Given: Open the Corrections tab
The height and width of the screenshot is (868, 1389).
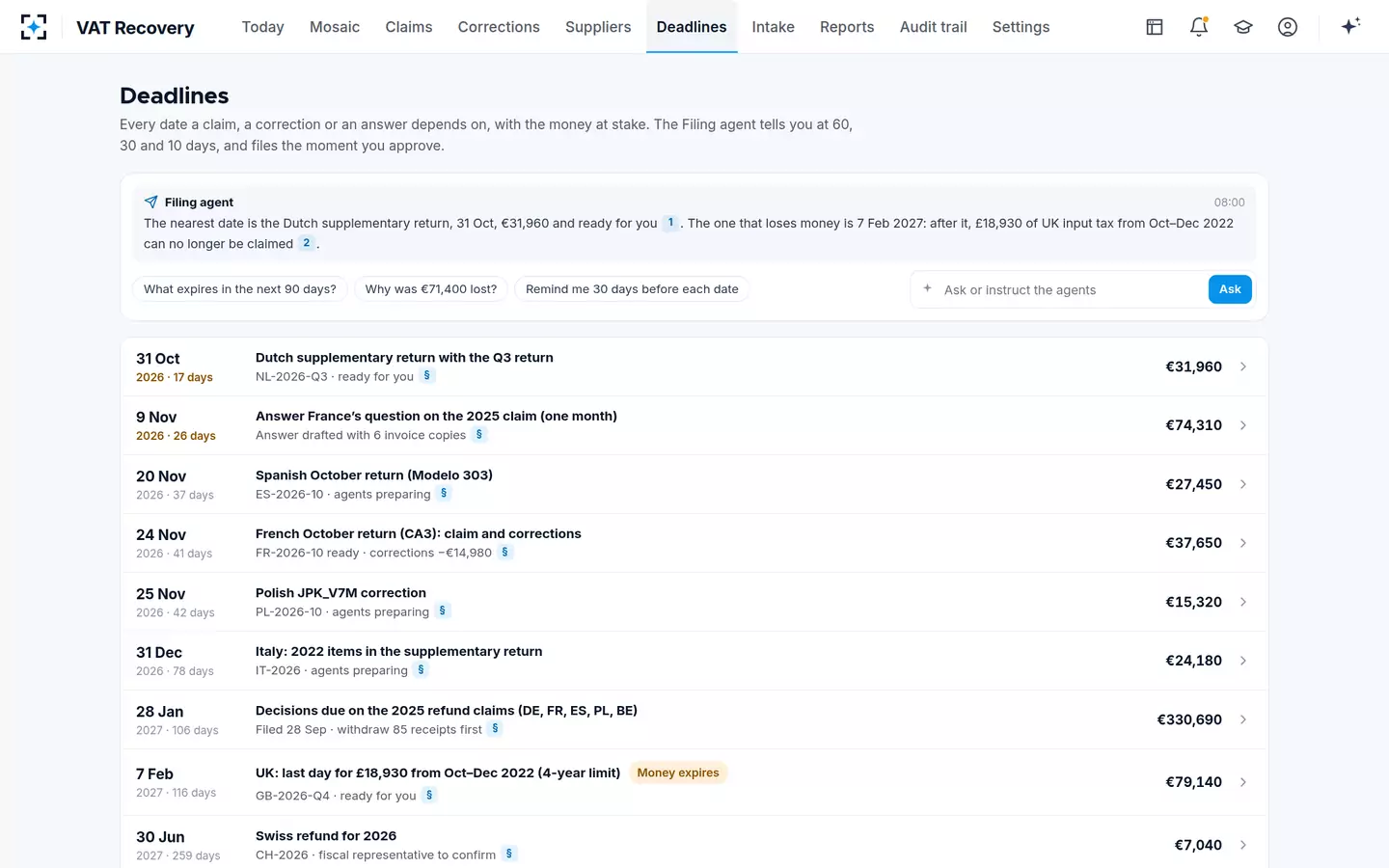Looking at the screenshot, I should (499, 27).
